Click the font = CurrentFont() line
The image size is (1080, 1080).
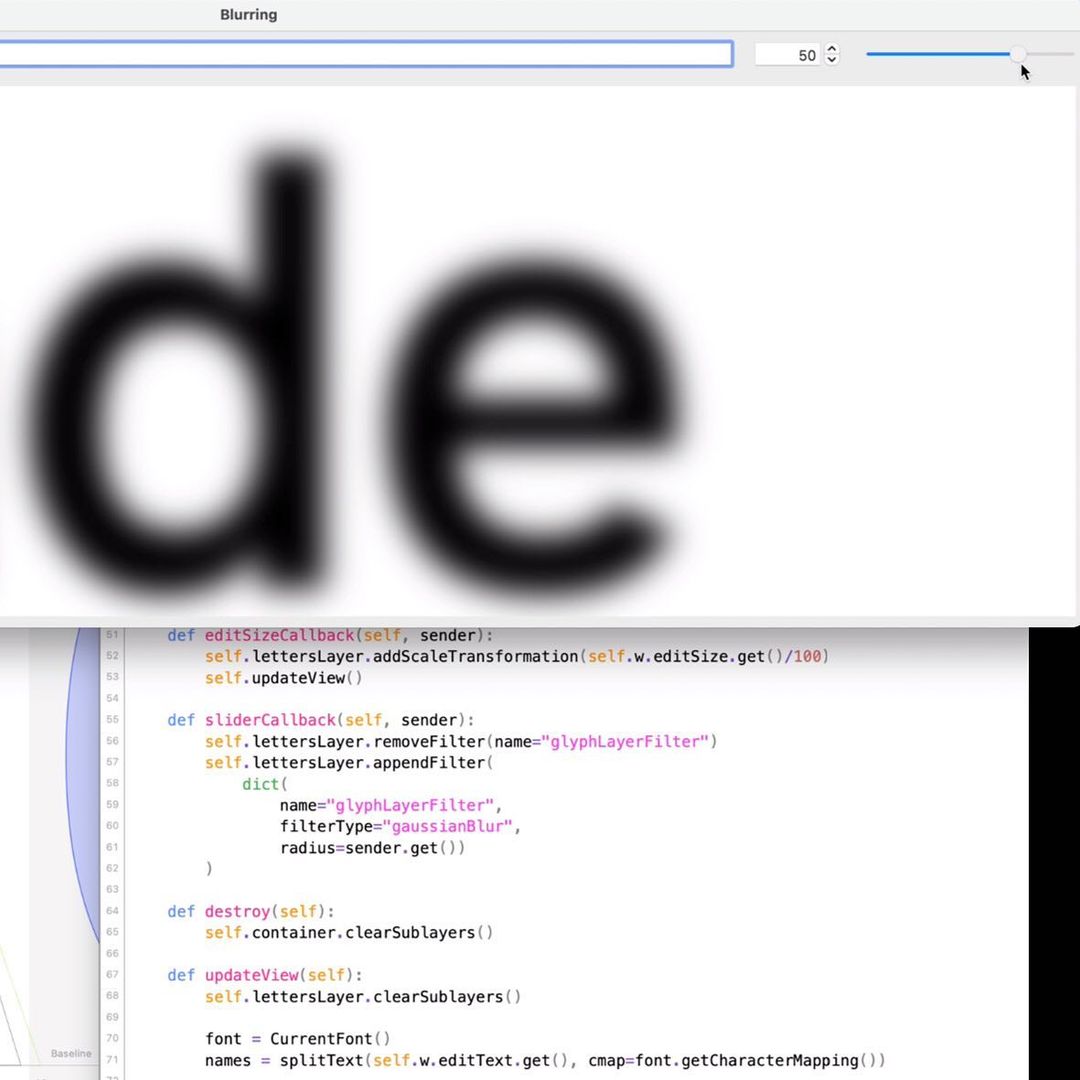point(298,1039)
